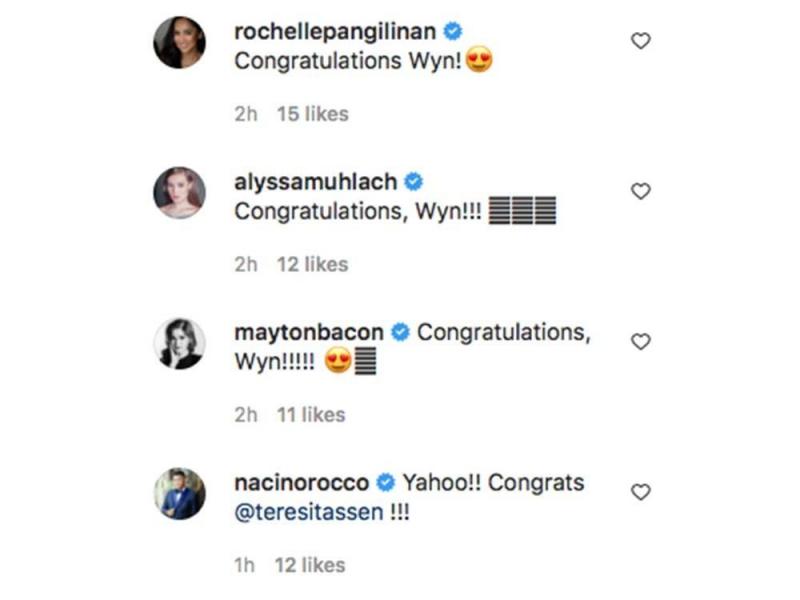
Task: Show the 15 likes on rochellepangilinan's comment
Action: click(312, 114)
